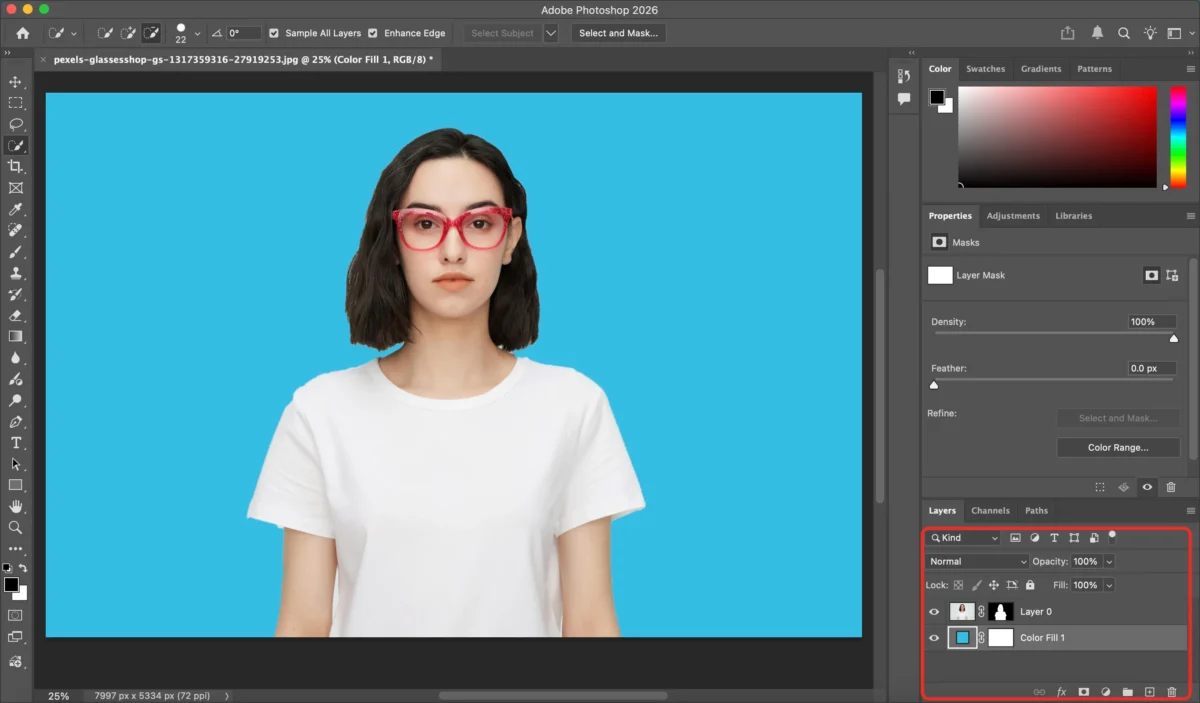1200x703 pixels.
Task: Select the Horizontal Type tool
Action: [x=15, y=442]
